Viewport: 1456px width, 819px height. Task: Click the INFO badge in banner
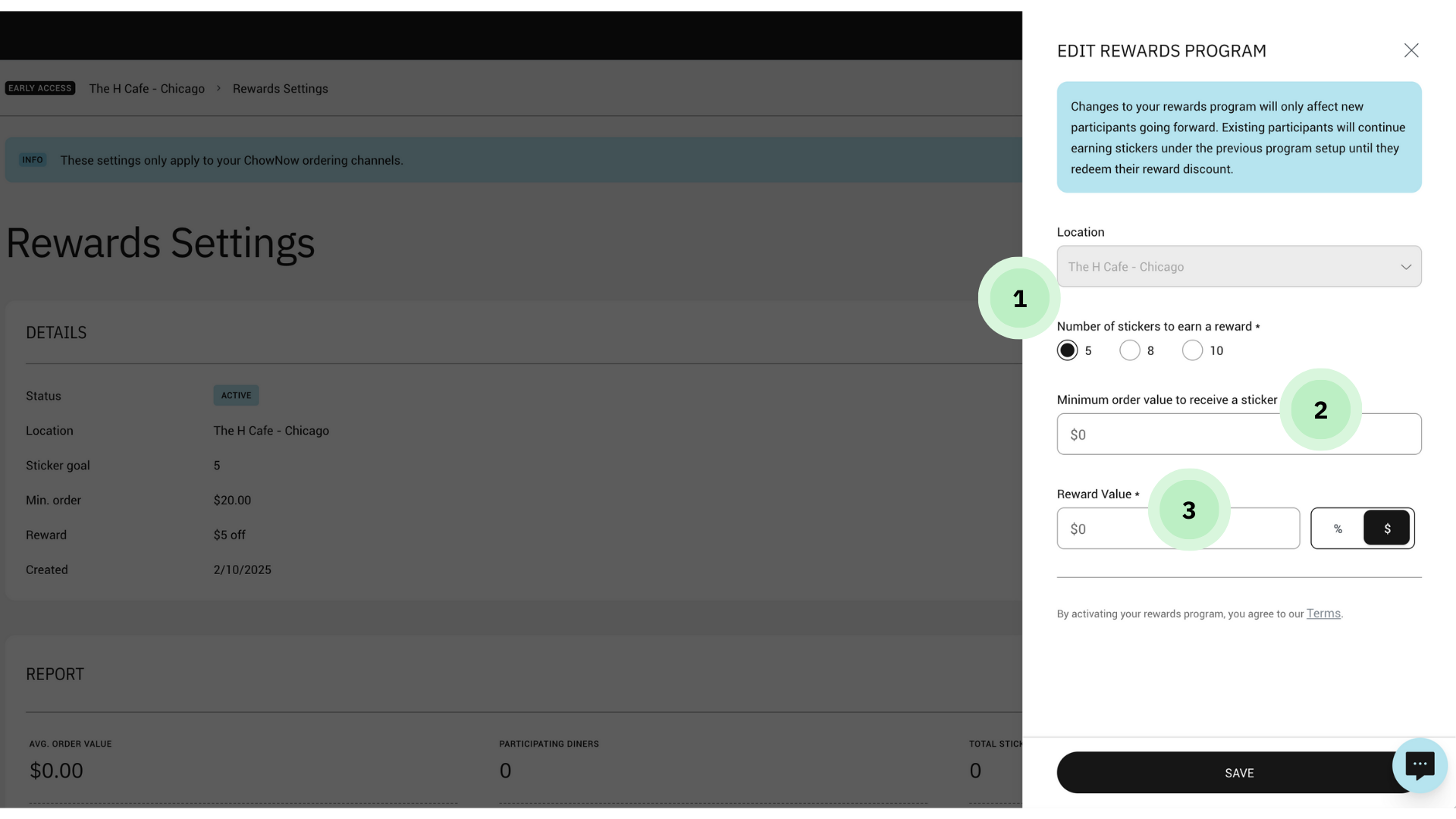click(x=33, y=160)
